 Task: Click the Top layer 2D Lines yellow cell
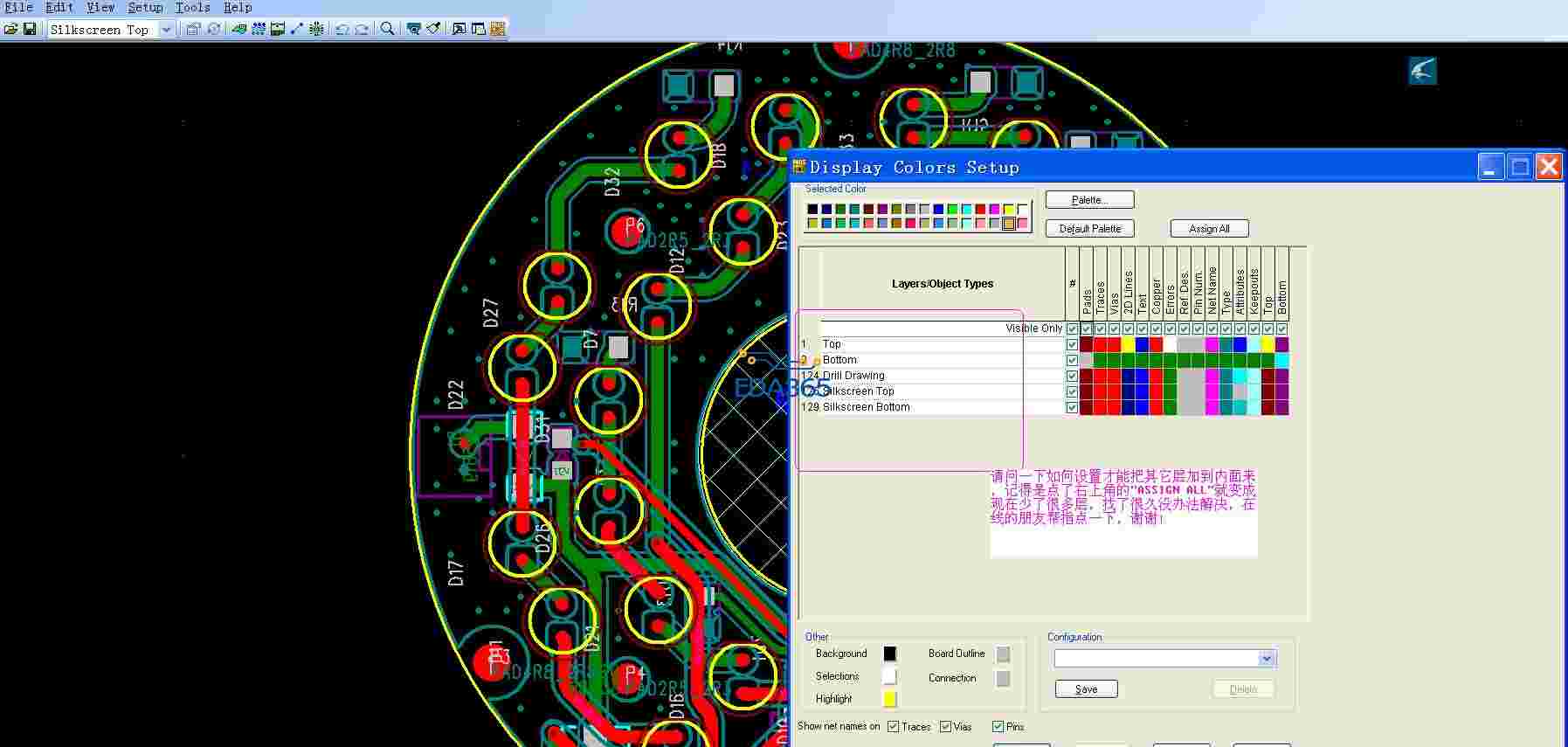pyautogui.click(x=1128, y=344)
